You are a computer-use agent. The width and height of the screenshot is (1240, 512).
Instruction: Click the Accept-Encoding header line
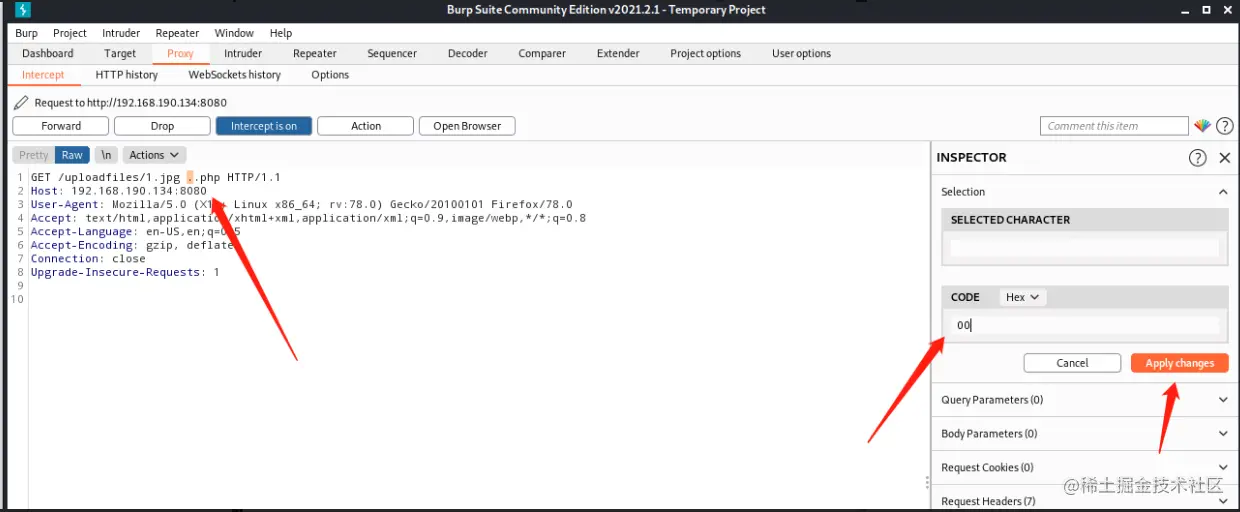(132, 245)
